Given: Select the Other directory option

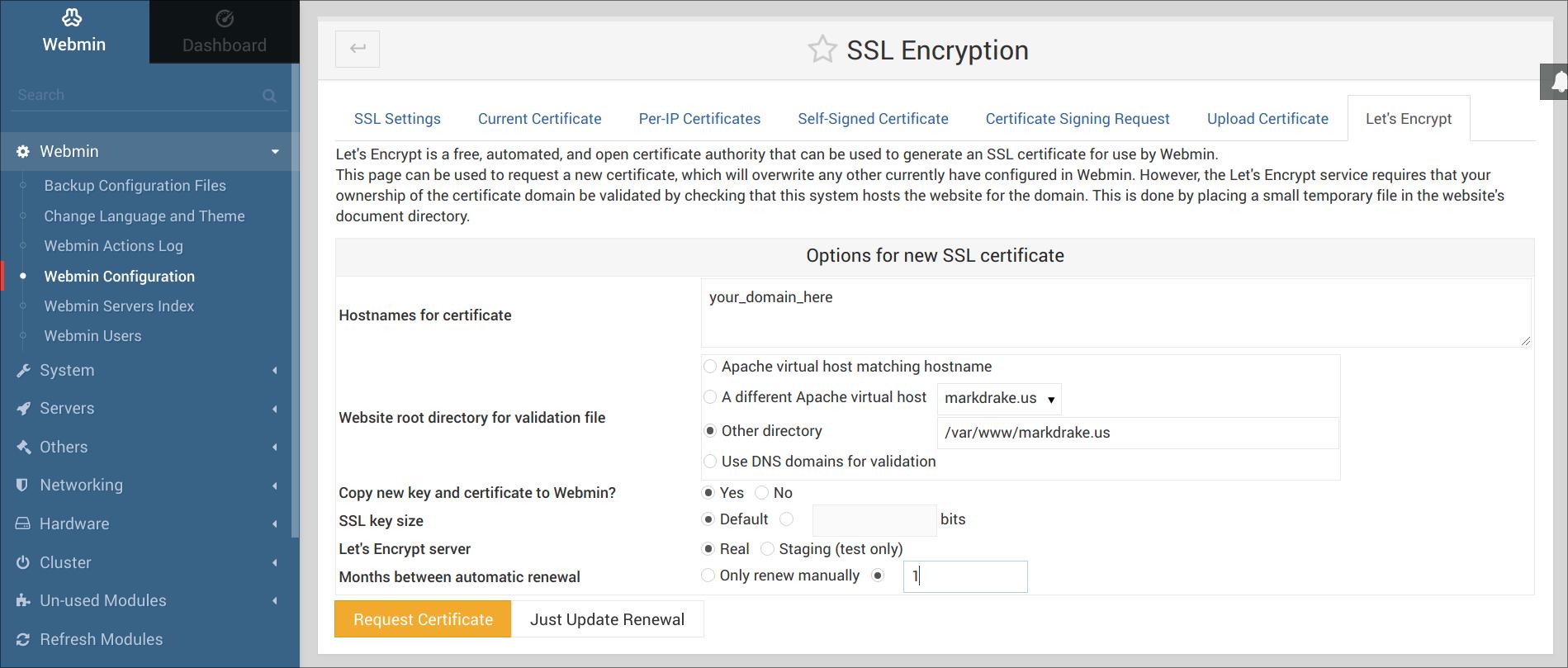Looking at the screenshot, I should 709,431.
